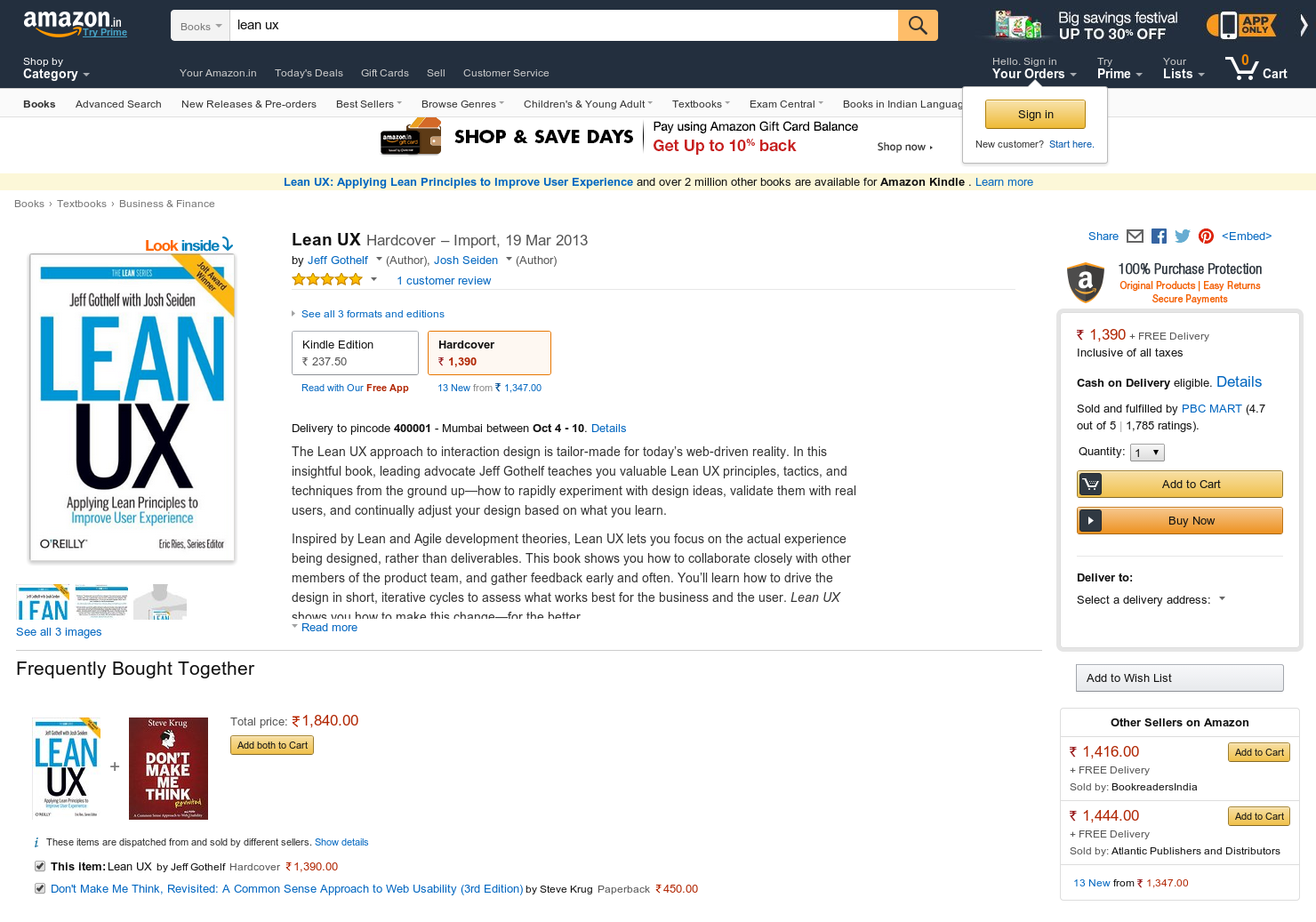
Task: Uncheck the 'This item: Lean UX' checkbox
Action: (x=40, y=866)
